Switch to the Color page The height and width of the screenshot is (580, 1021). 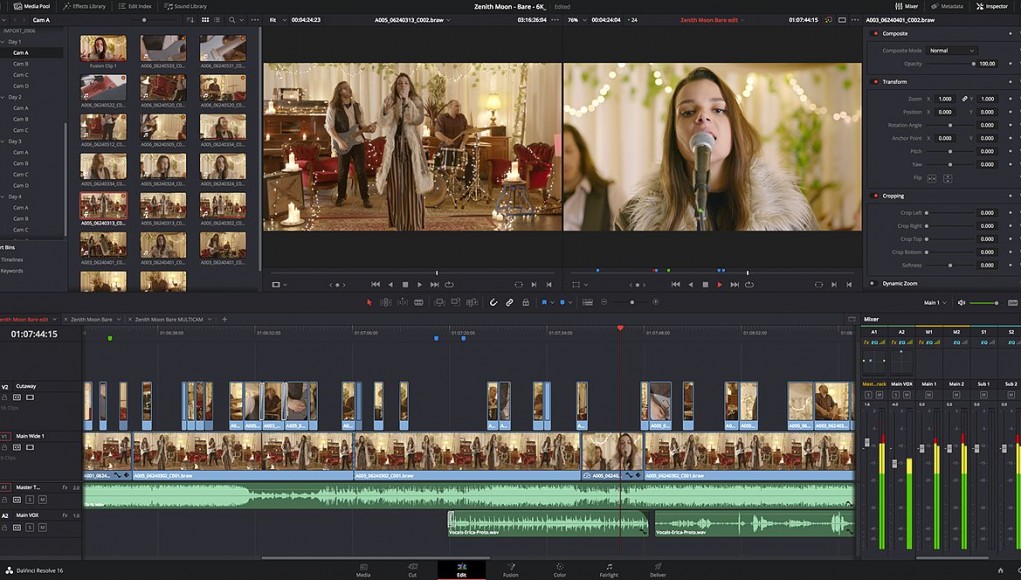(x=559, y=570)
